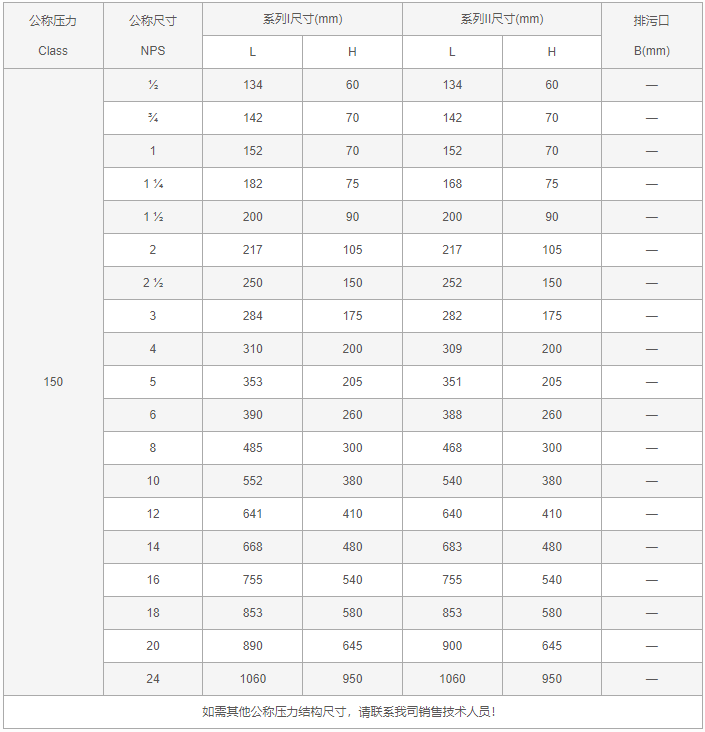Select the cell showing 309
This screenshot has height=732, width=705.
[453, 349]
